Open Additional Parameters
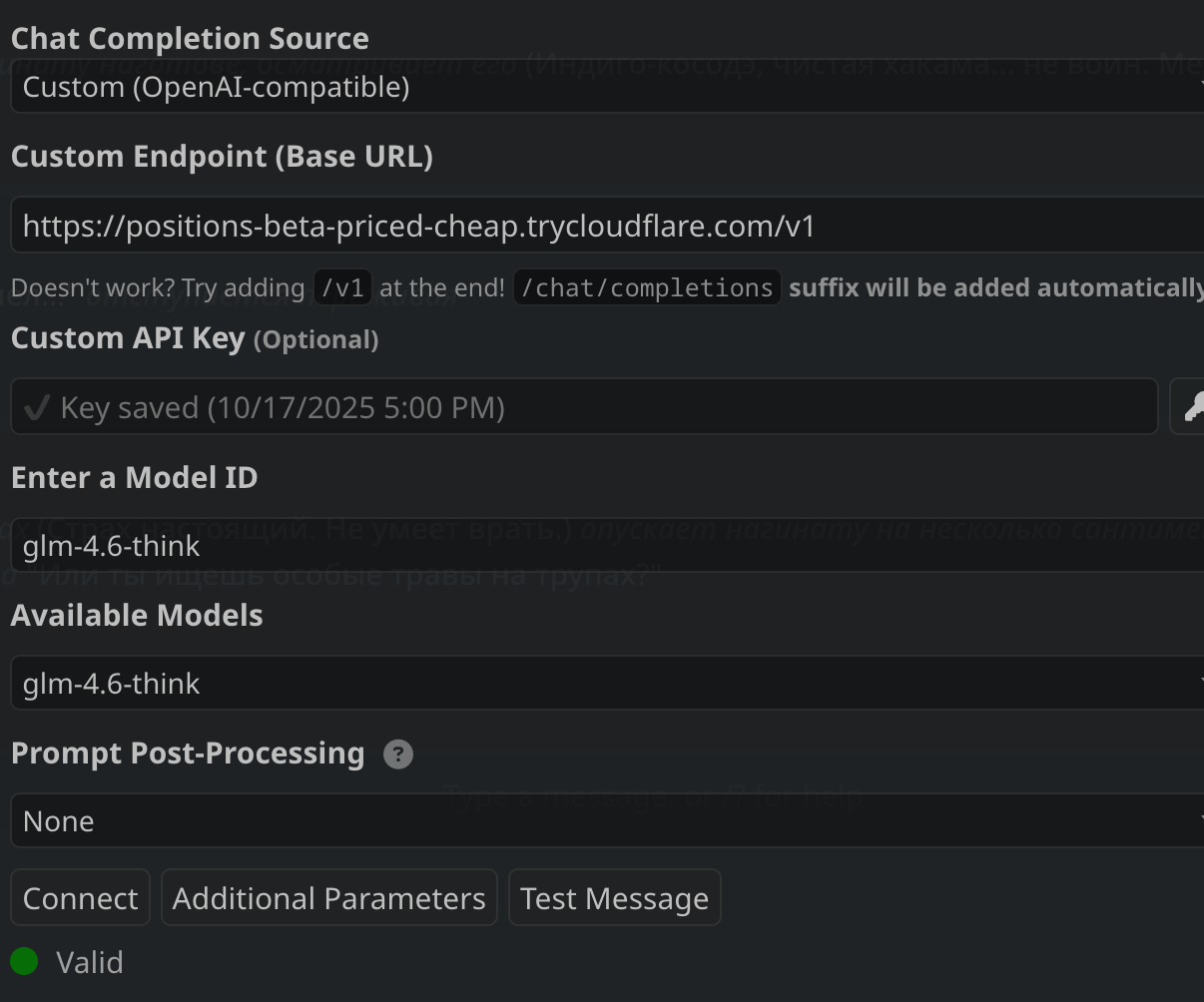The image size is (1204, 1002). pos(328,898)
